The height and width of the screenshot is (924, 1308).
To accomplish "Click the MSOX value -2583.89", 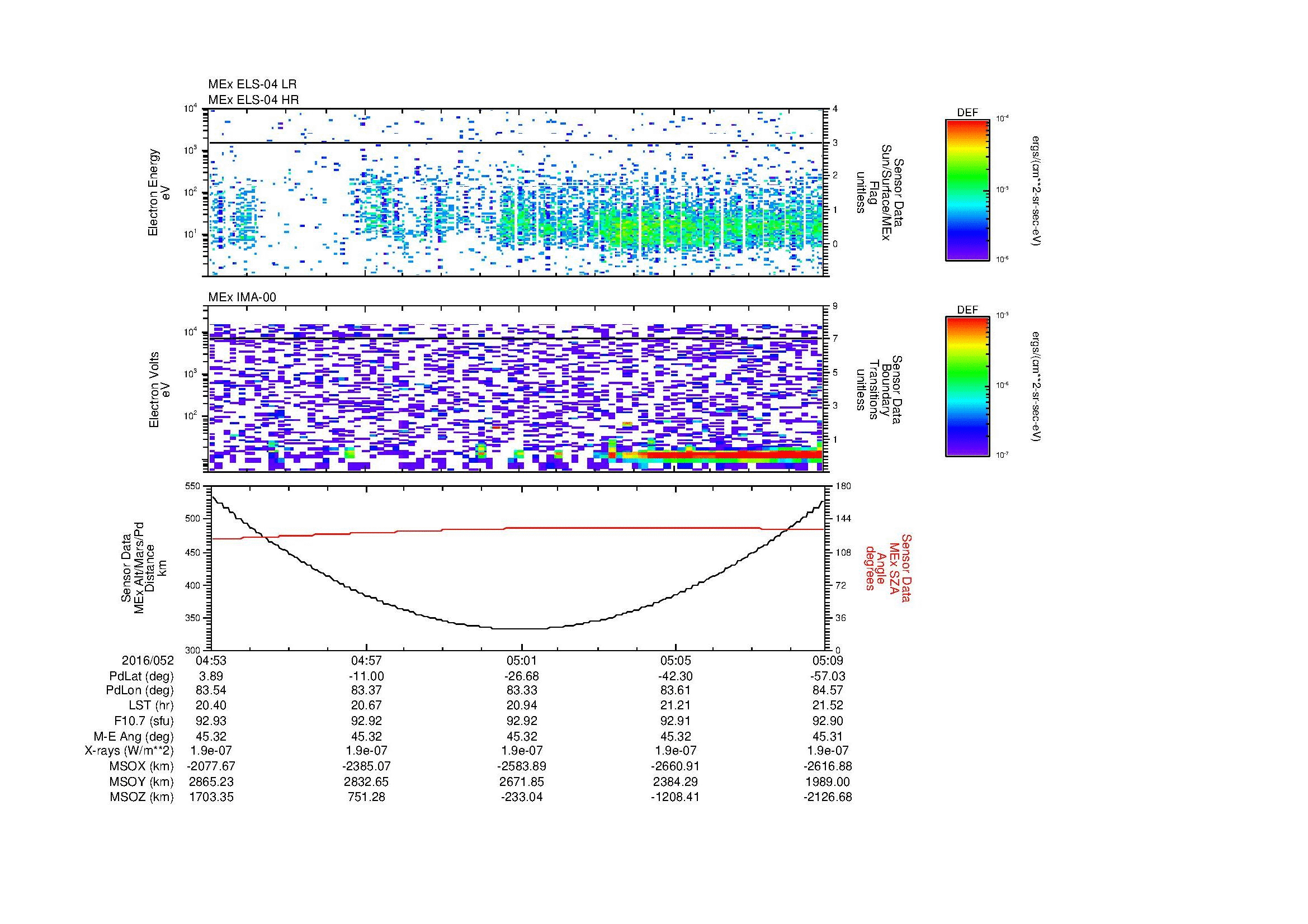I will pyautogui.click(x=522, y=766).
